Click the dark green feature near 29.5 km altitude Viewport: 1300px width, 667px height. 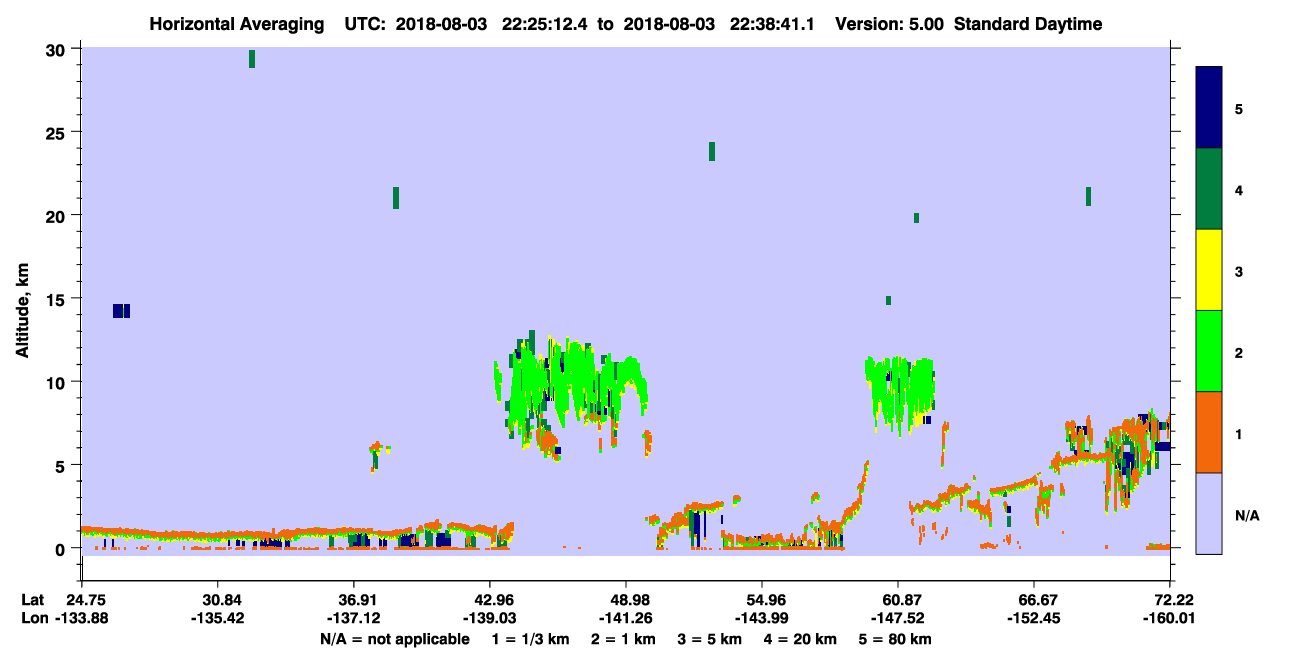252,59
